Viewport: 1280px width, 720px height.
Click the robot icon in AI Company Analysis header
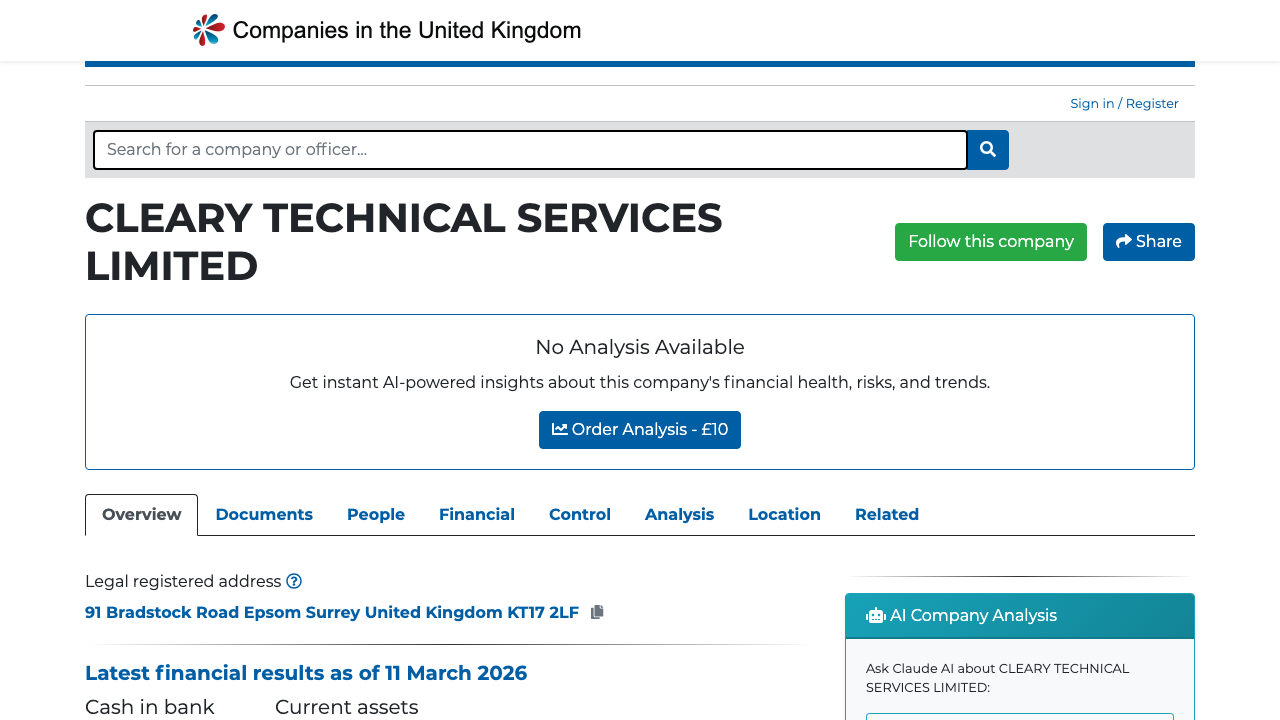point(875,615)
